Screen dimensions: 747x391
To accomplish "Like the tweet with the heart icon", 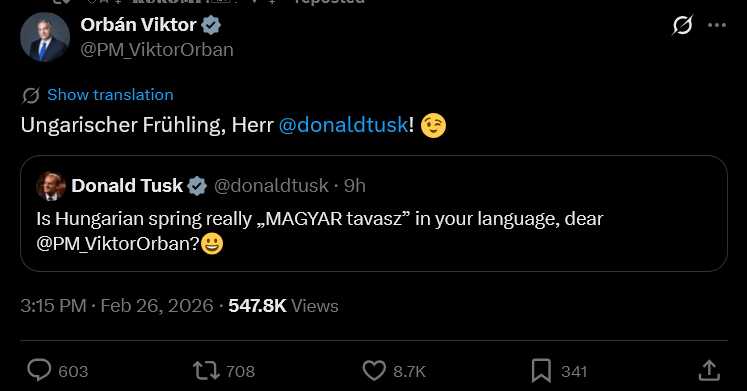I will pyautogui.click(x=374, y=371).
